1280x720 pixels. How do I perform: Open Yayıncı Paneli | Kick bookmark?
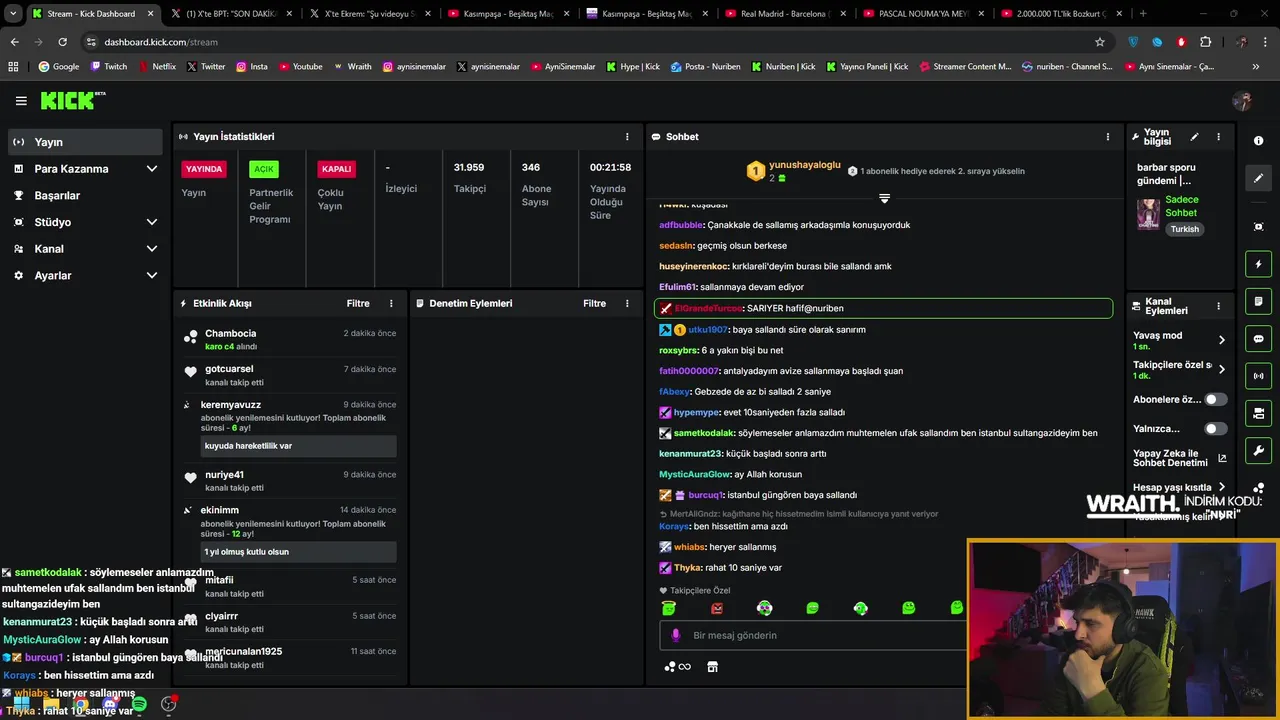point(866,67)
